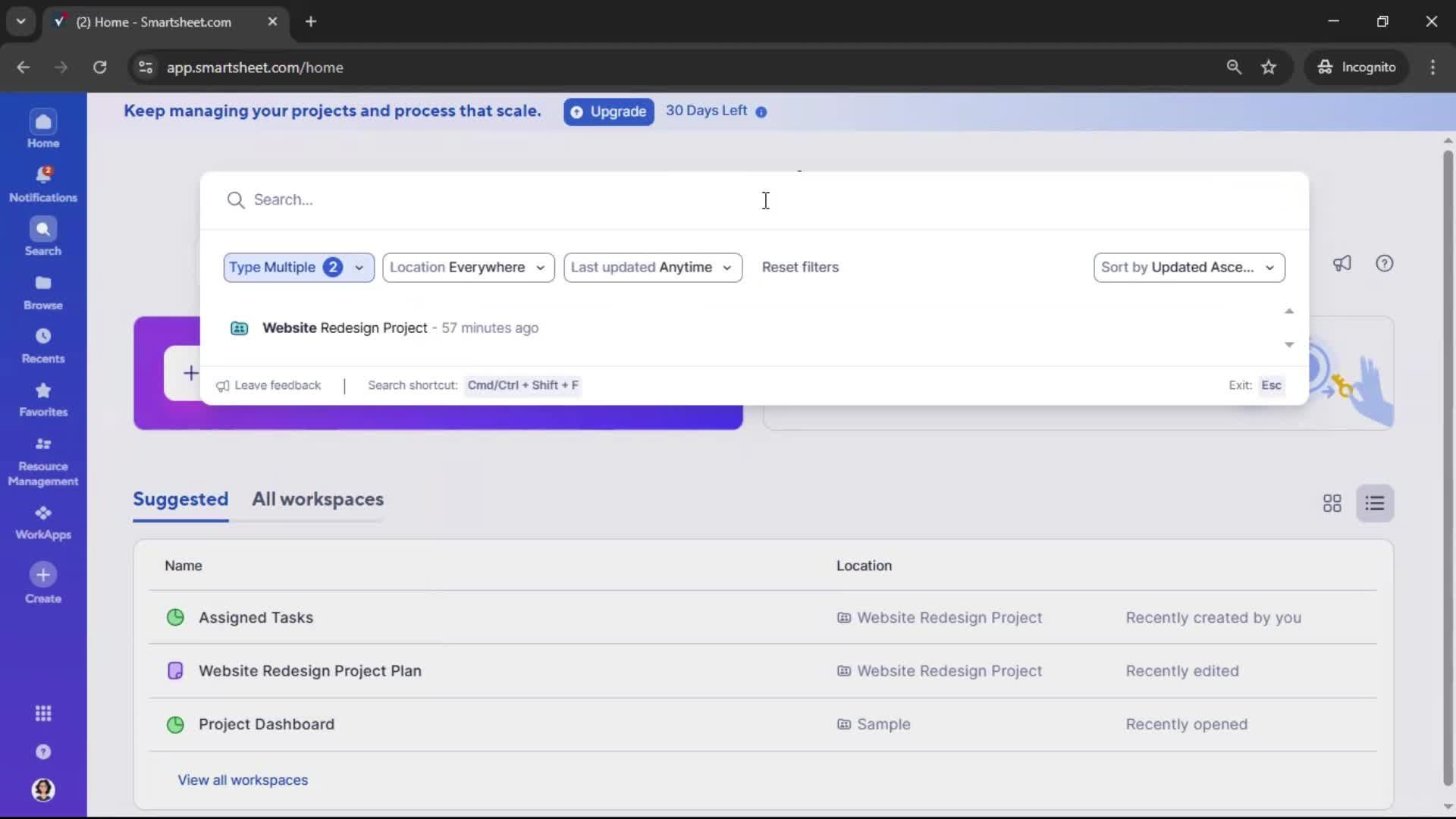Click the Upgrade button
Screen dimensions: 1456x819
608,111
